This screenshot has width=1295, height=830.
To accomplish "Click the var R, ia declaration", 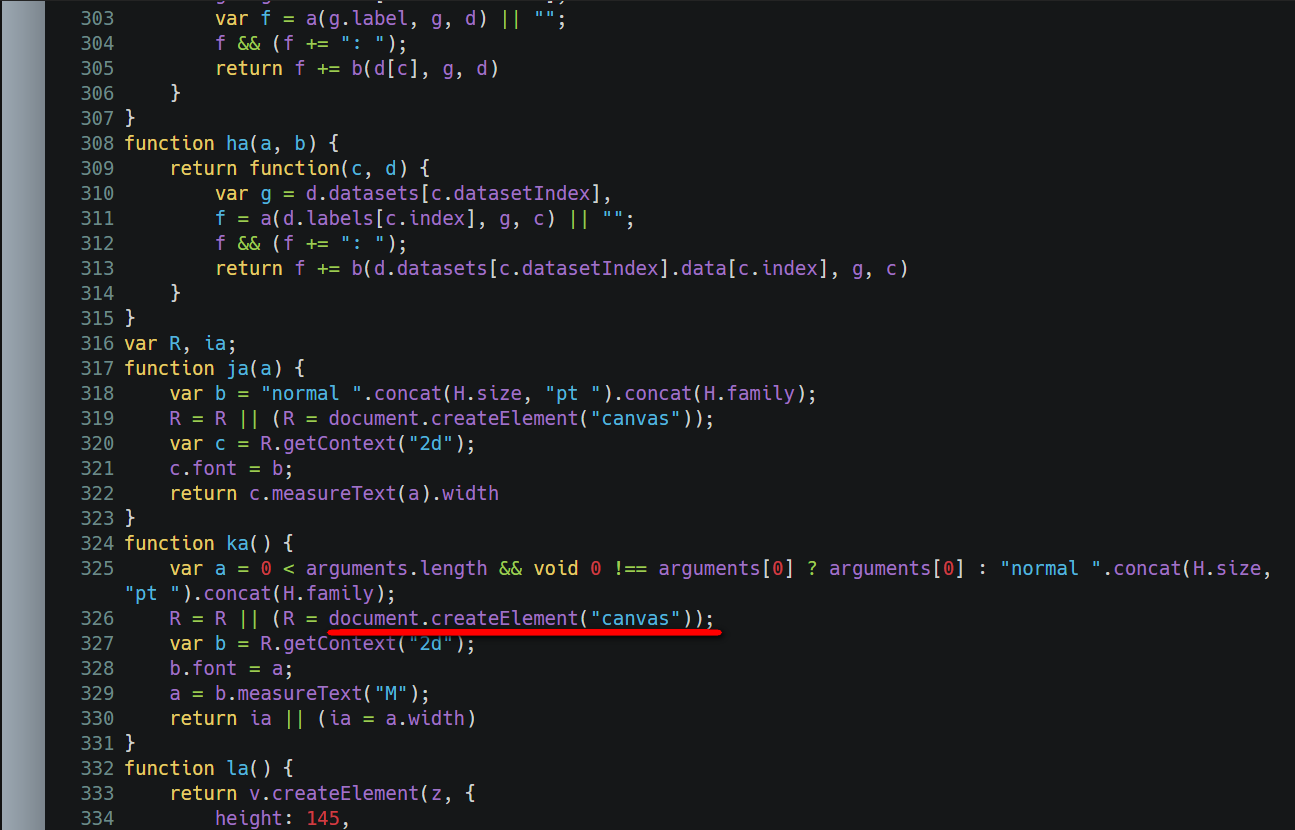I will [x=181, y=343].
